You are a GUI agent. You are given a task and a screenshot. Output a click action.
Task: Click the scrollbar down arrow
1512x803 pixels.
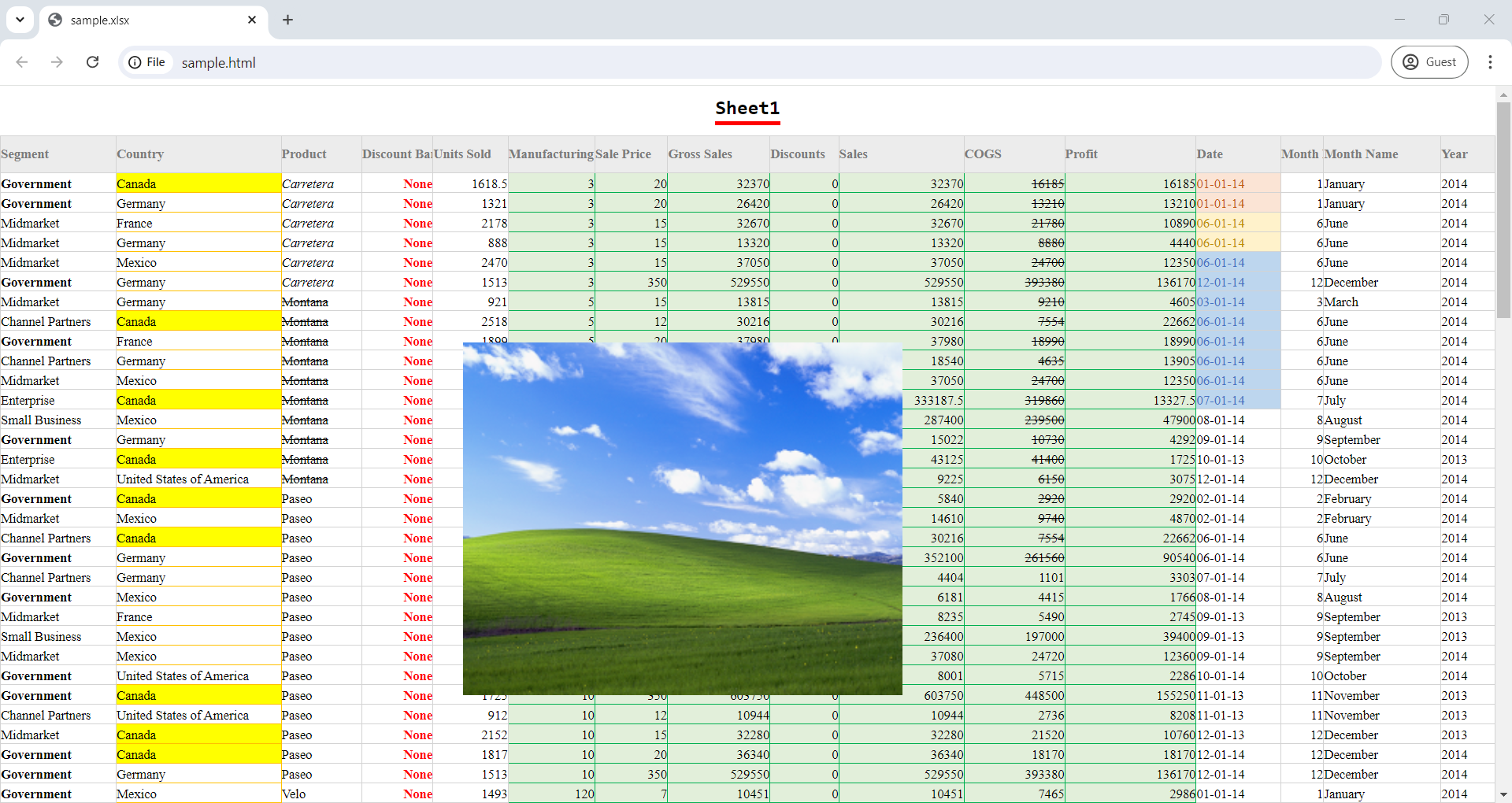[1503, 795]
